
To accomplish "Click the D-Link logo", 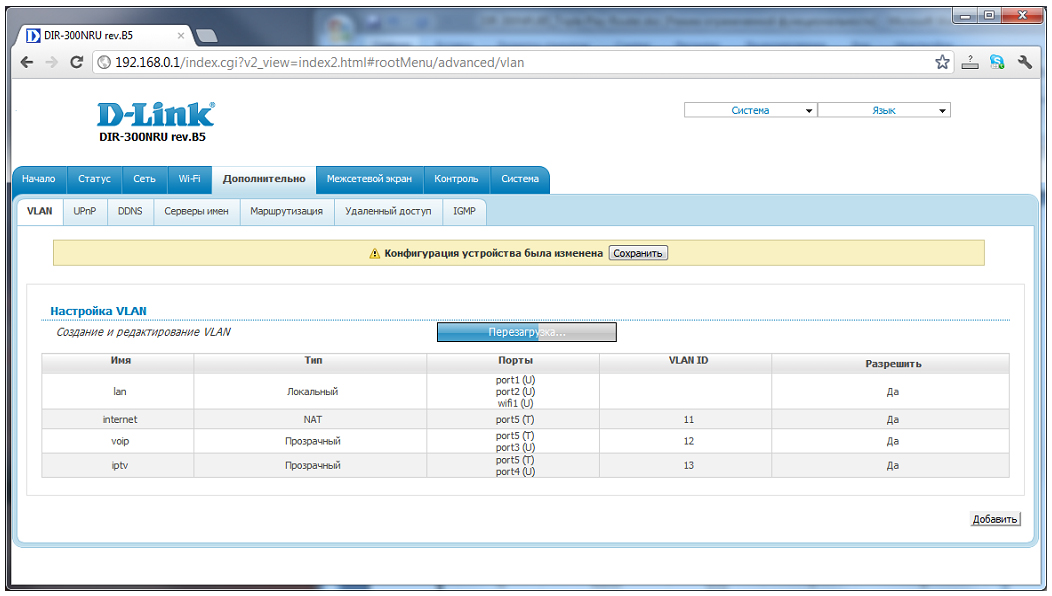I will [155, 114].
